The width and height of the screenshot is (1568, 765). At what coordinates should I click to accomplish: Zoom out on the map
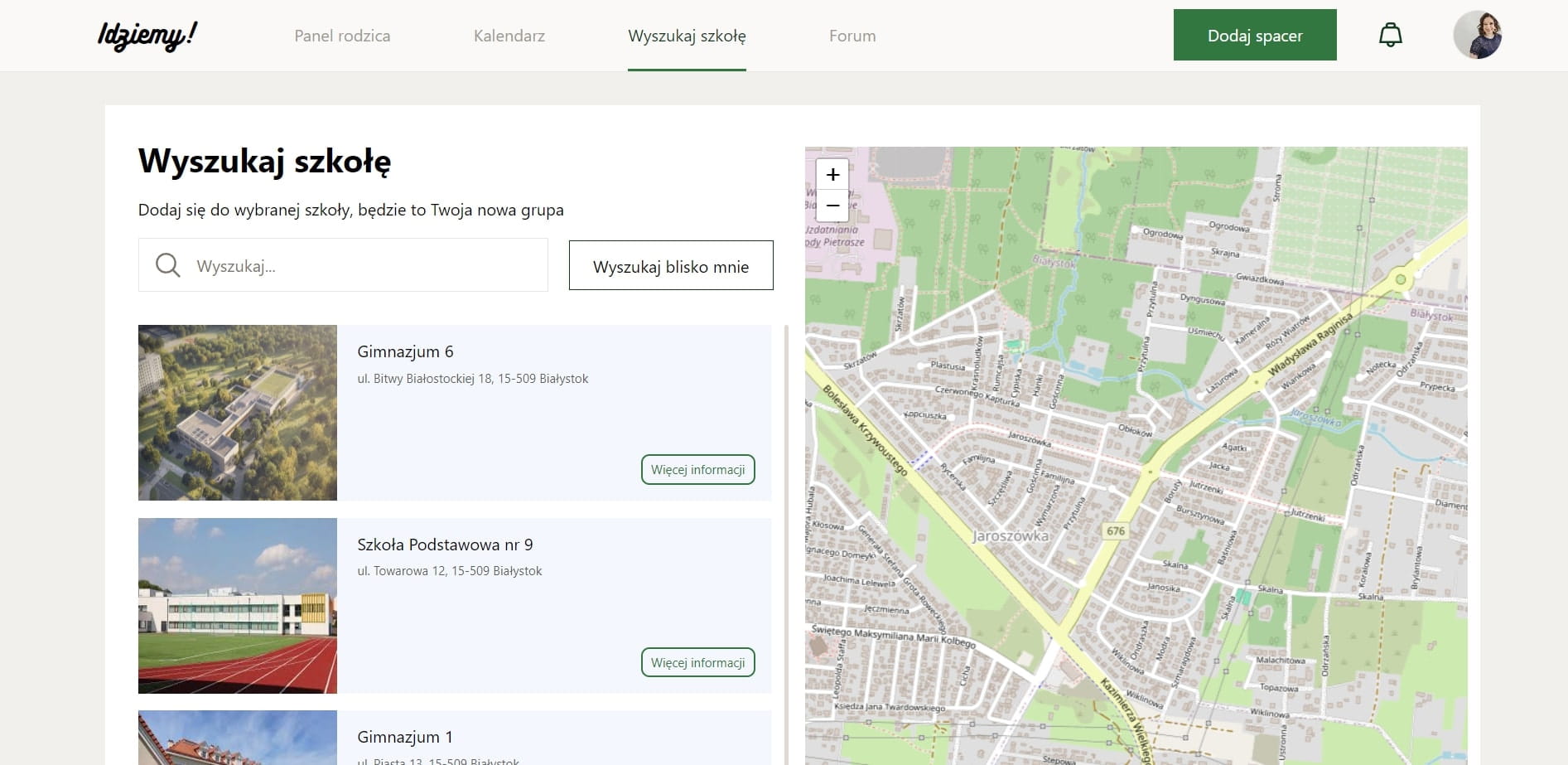coord(832,206)
